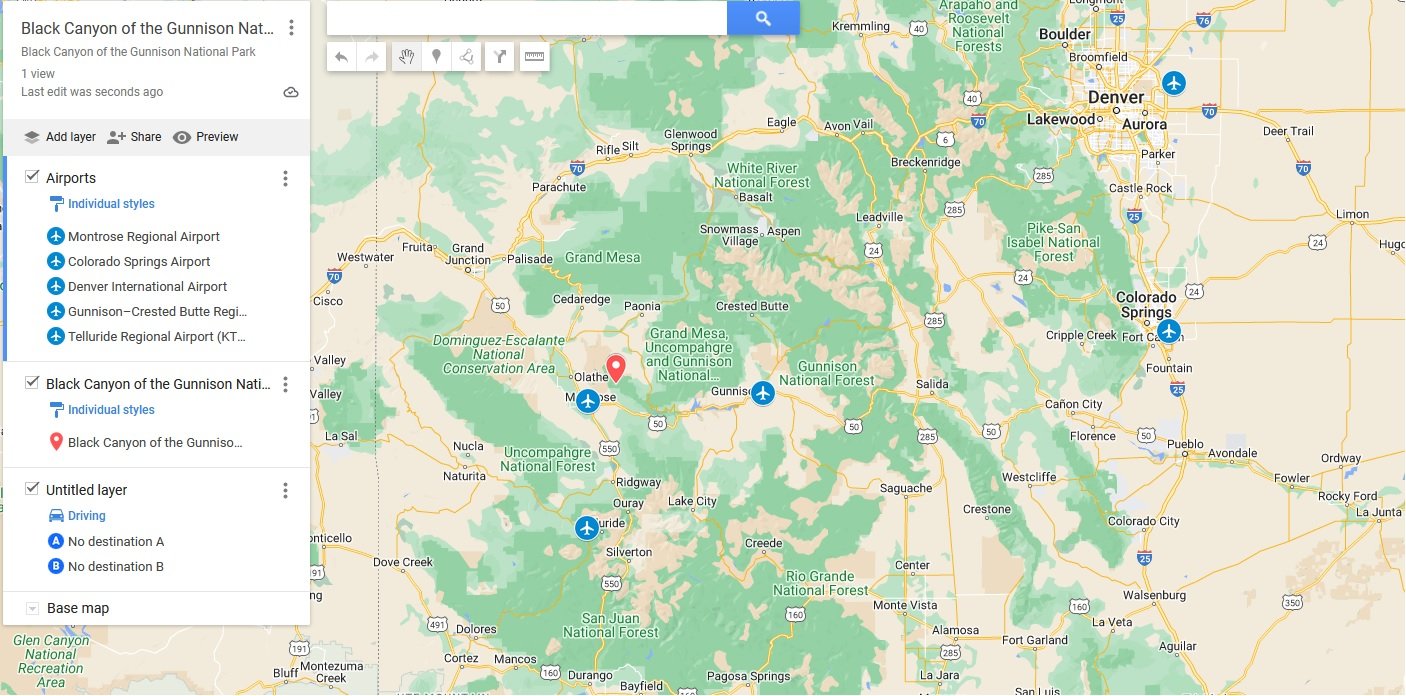Focus the map search input field
This screenshot has height=696, width=1406.
point(527,18)
